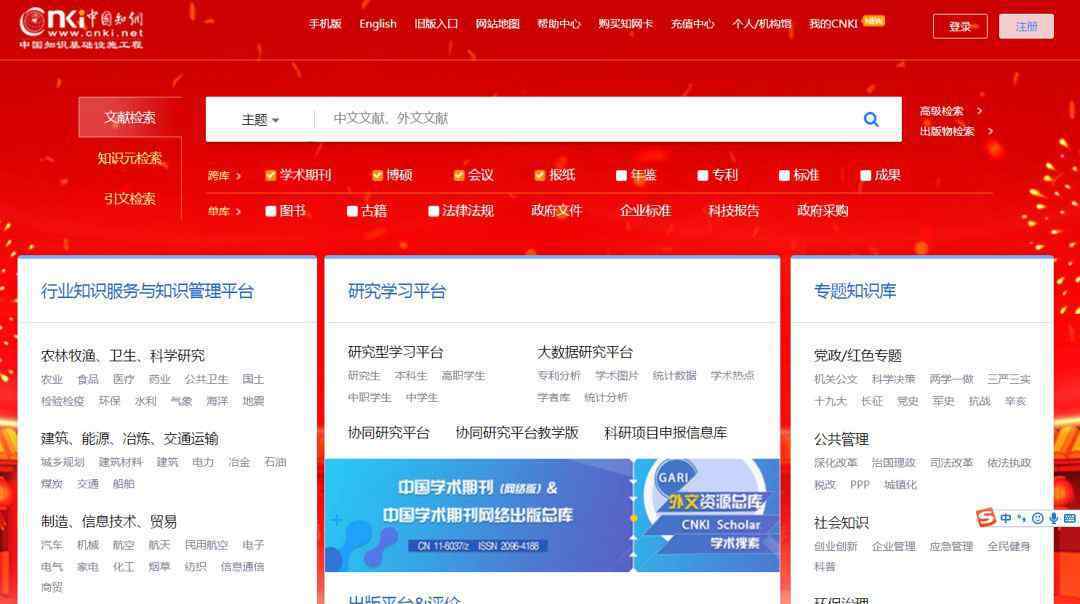Viewport: 1080px width, 604px height.
Task: Click the Sogou soft keyboard icon
Action: pos(1070,518)
